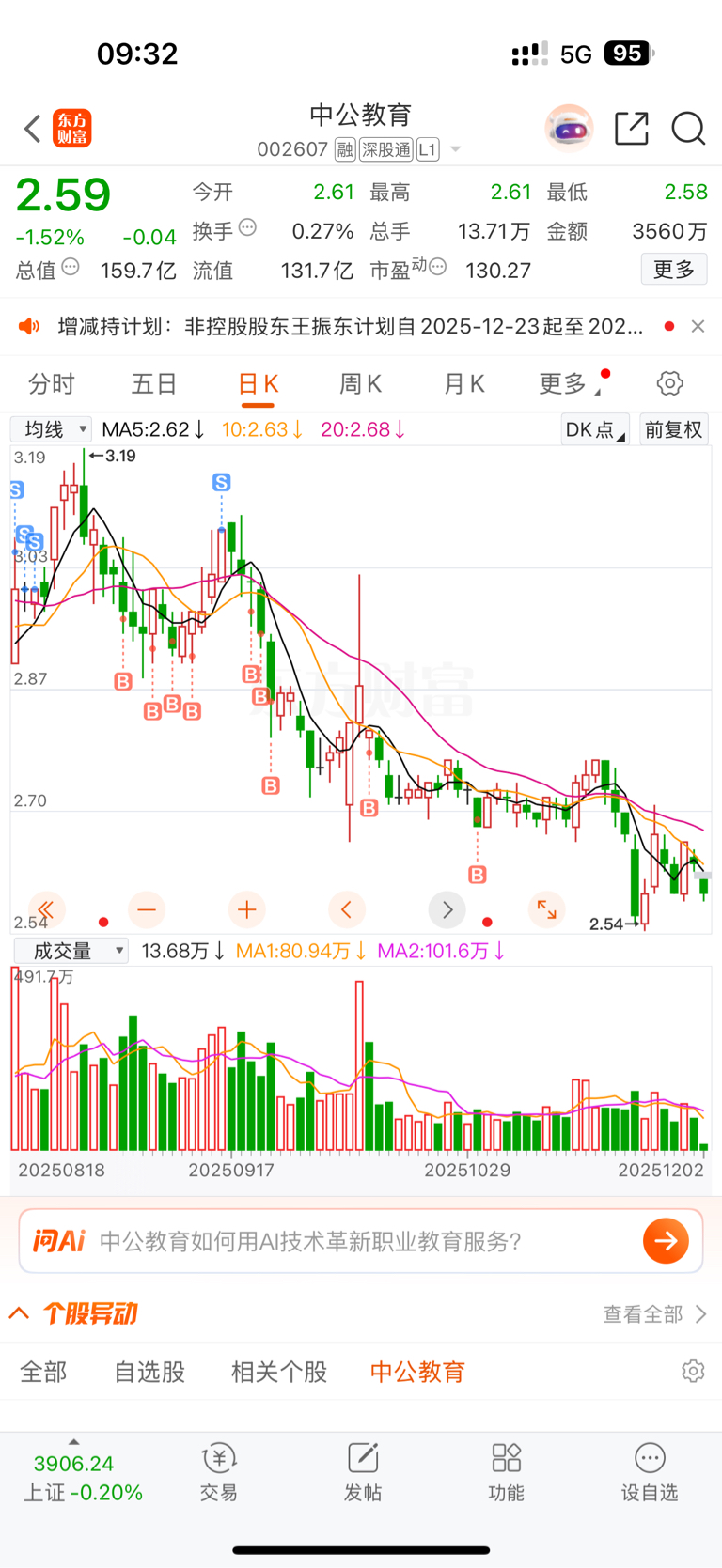Tap the date label 20251029
Screen dimensions: 722x1568
pos(467,1170)
